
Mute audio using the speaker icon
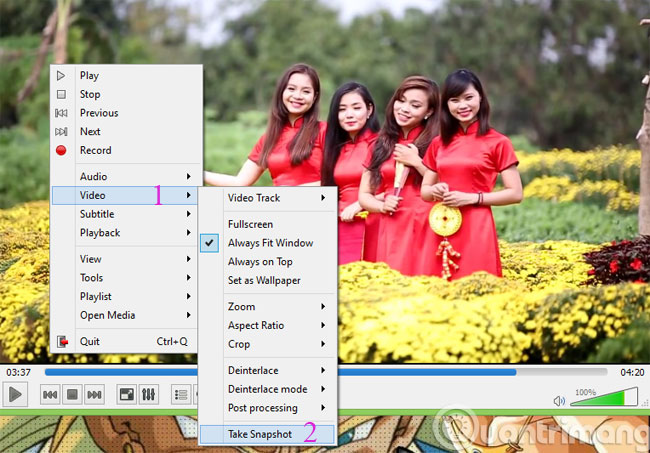[559, 401]
